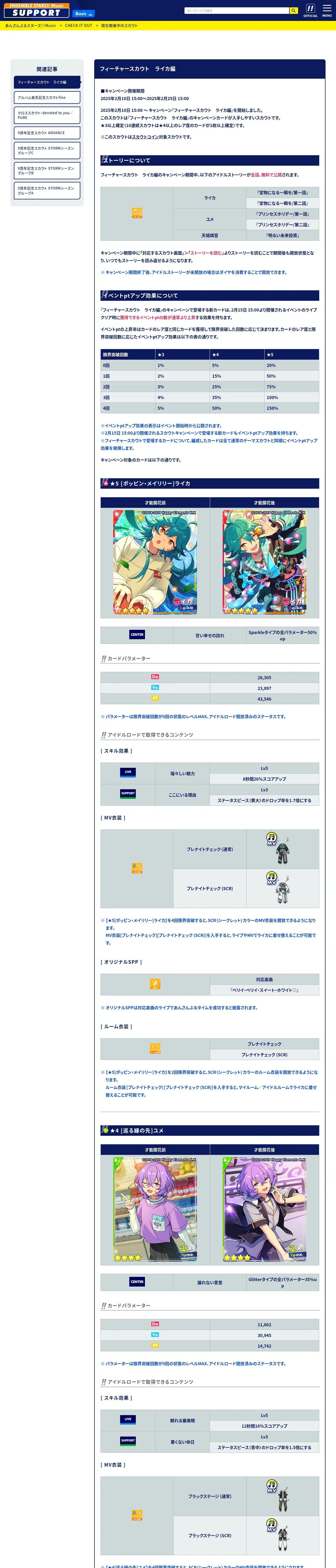Click the CENTER badge in ユメ's card section

[x=137, y=1281]
